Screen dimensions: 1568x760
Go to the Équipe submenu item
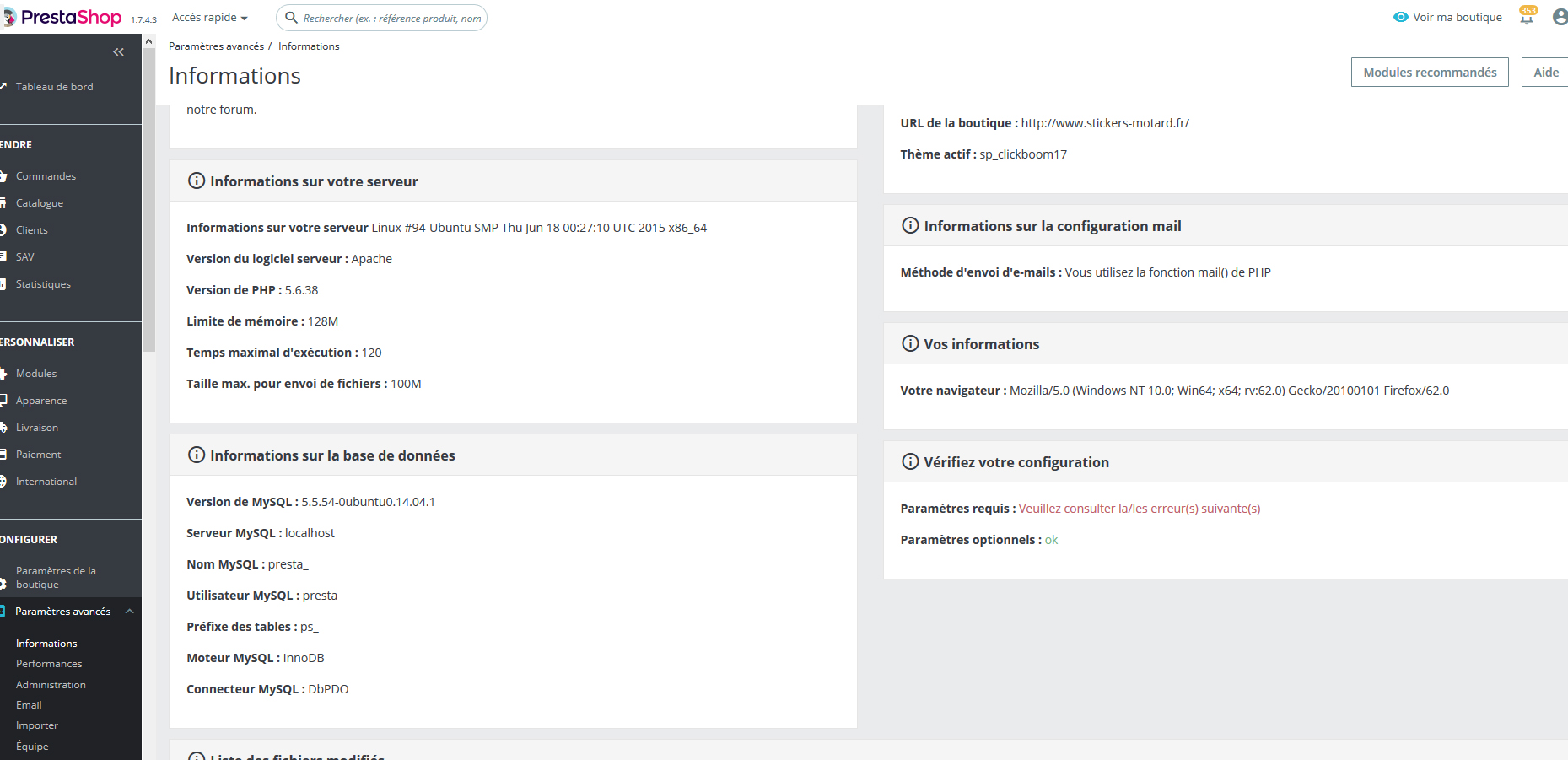click(x=32, y=747)
